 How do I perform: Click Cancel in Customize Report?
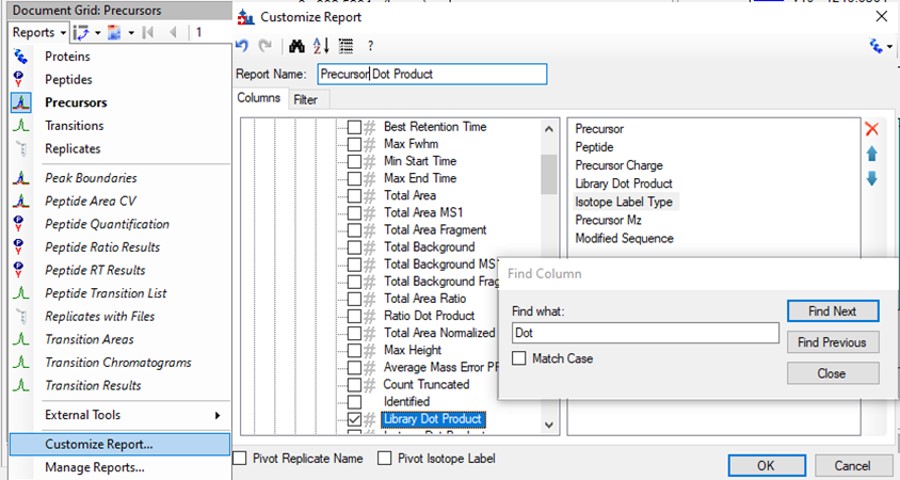click(853, 466)
